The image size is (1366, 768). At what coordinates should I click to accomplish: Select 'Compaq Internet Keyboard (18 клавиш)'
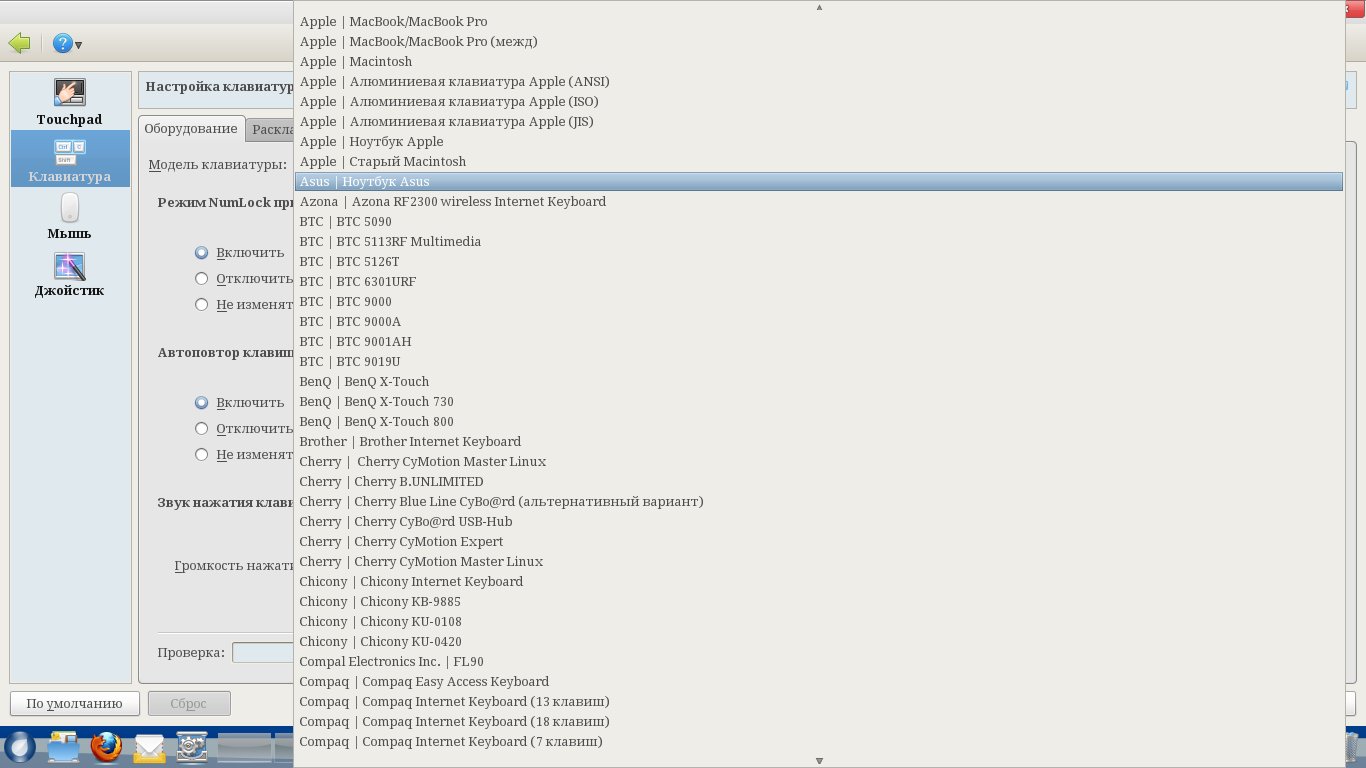click(819, 722)
